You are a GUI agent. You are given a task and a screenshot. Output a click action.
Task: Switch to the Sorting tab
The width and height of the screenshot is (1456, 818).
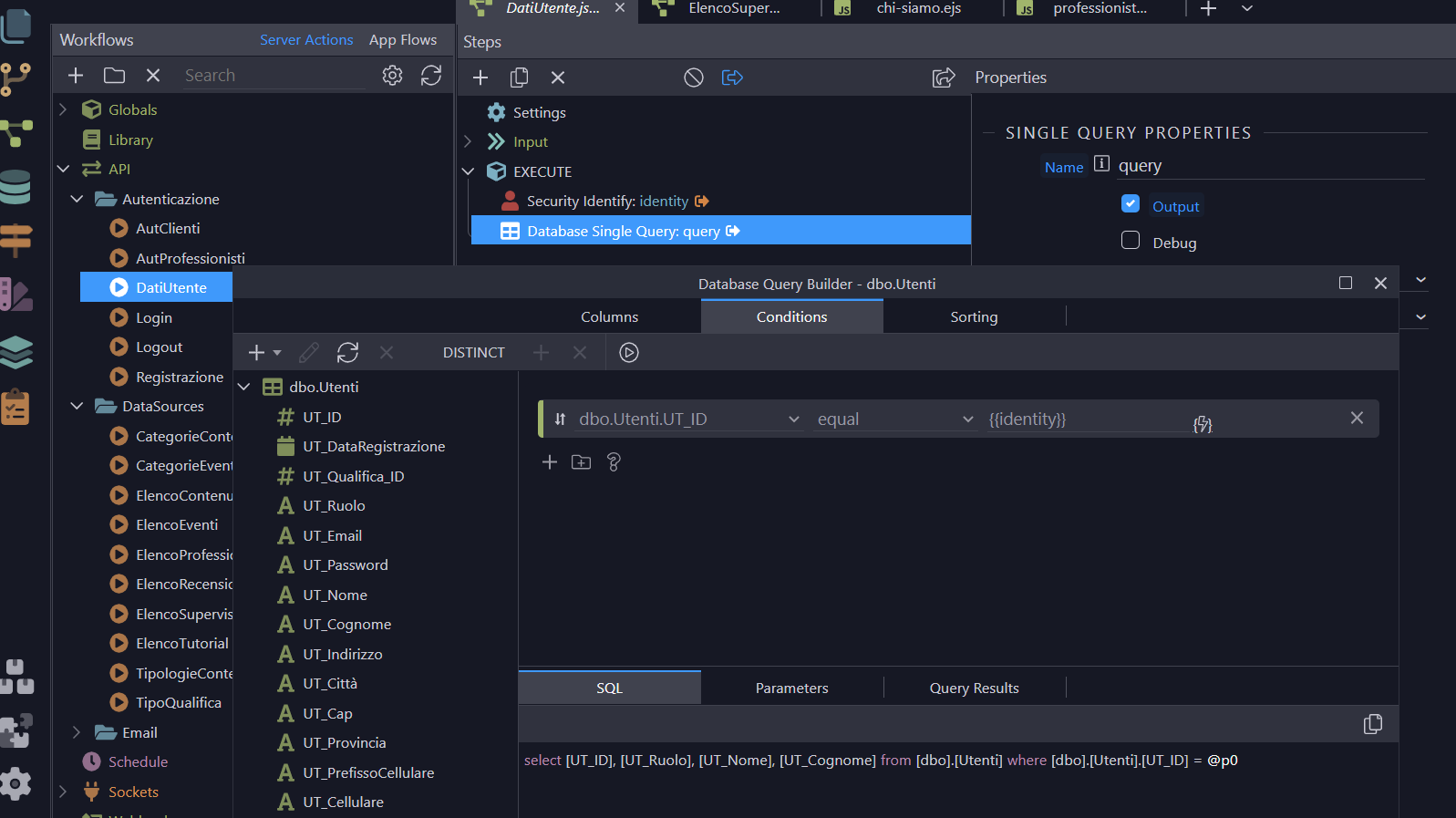click(974, 317)
